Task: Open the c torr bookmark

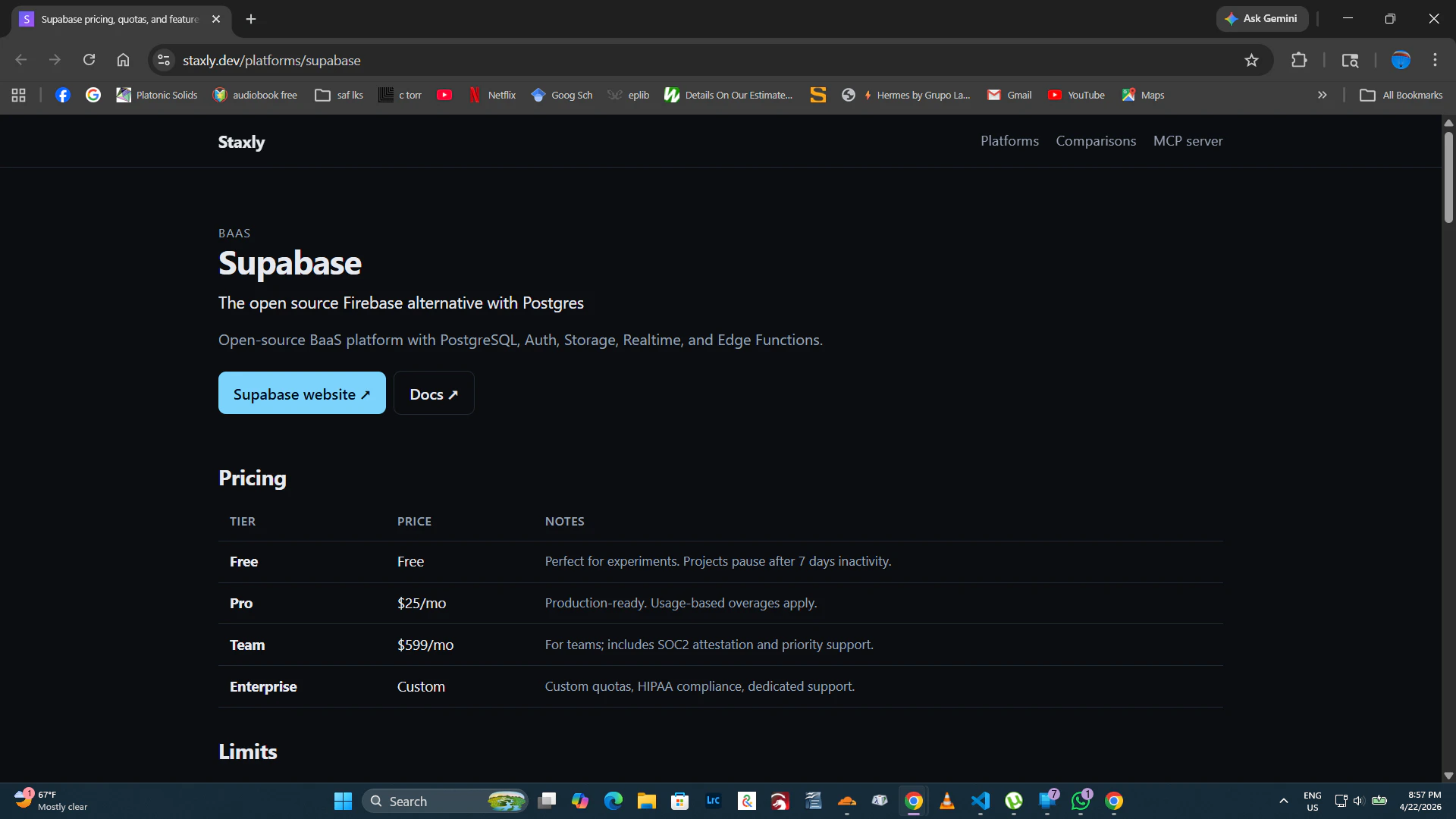Action: coord(400,95)
